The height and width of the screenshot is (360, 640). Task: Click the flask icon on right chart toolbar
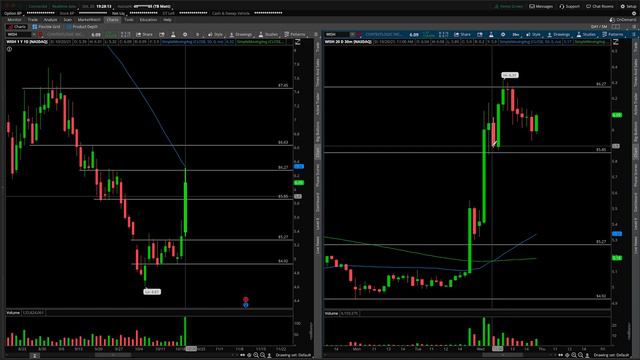[491, 35]
